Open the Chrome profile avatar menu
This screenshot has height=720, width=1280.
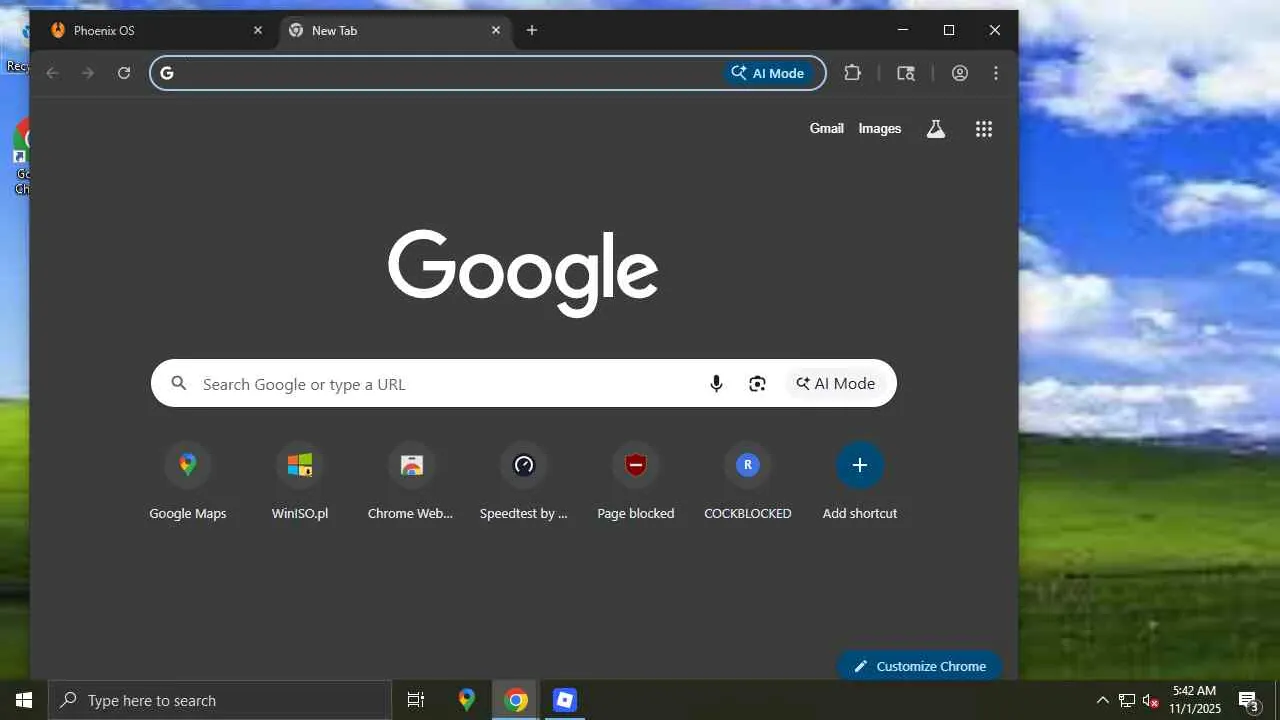tap(960, 73)
